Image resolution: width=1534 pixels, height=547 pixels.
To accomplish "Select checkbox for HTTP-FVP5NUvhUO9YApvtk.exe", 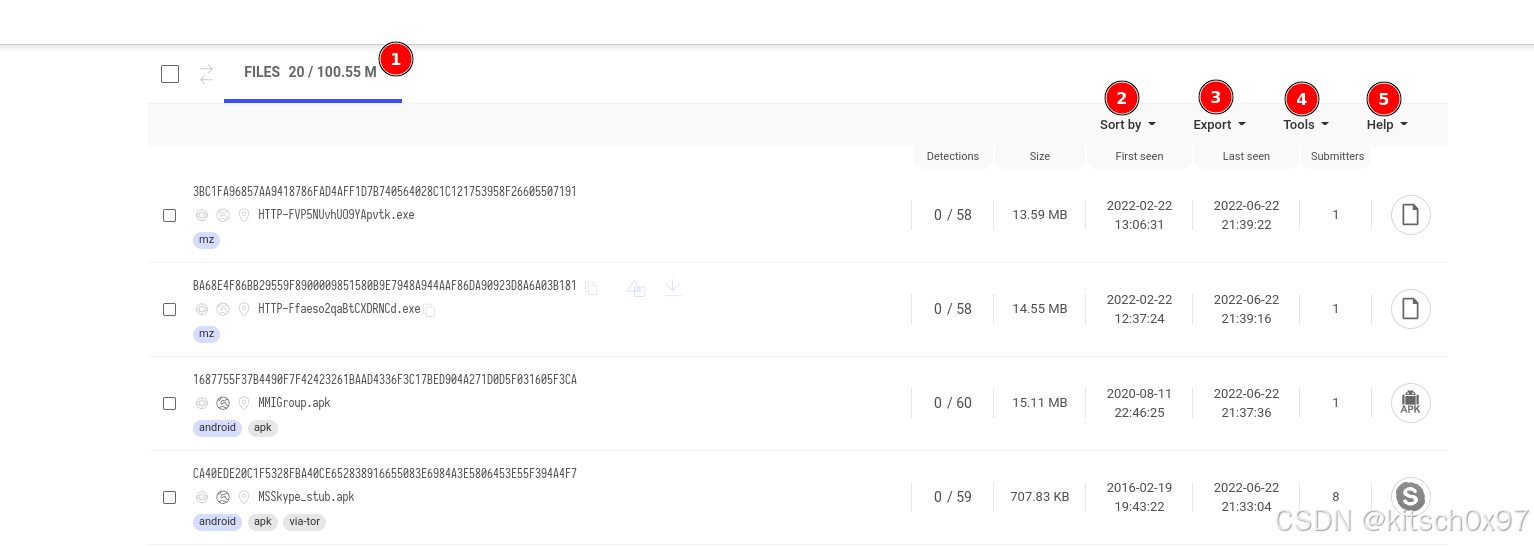I will 170,215.
